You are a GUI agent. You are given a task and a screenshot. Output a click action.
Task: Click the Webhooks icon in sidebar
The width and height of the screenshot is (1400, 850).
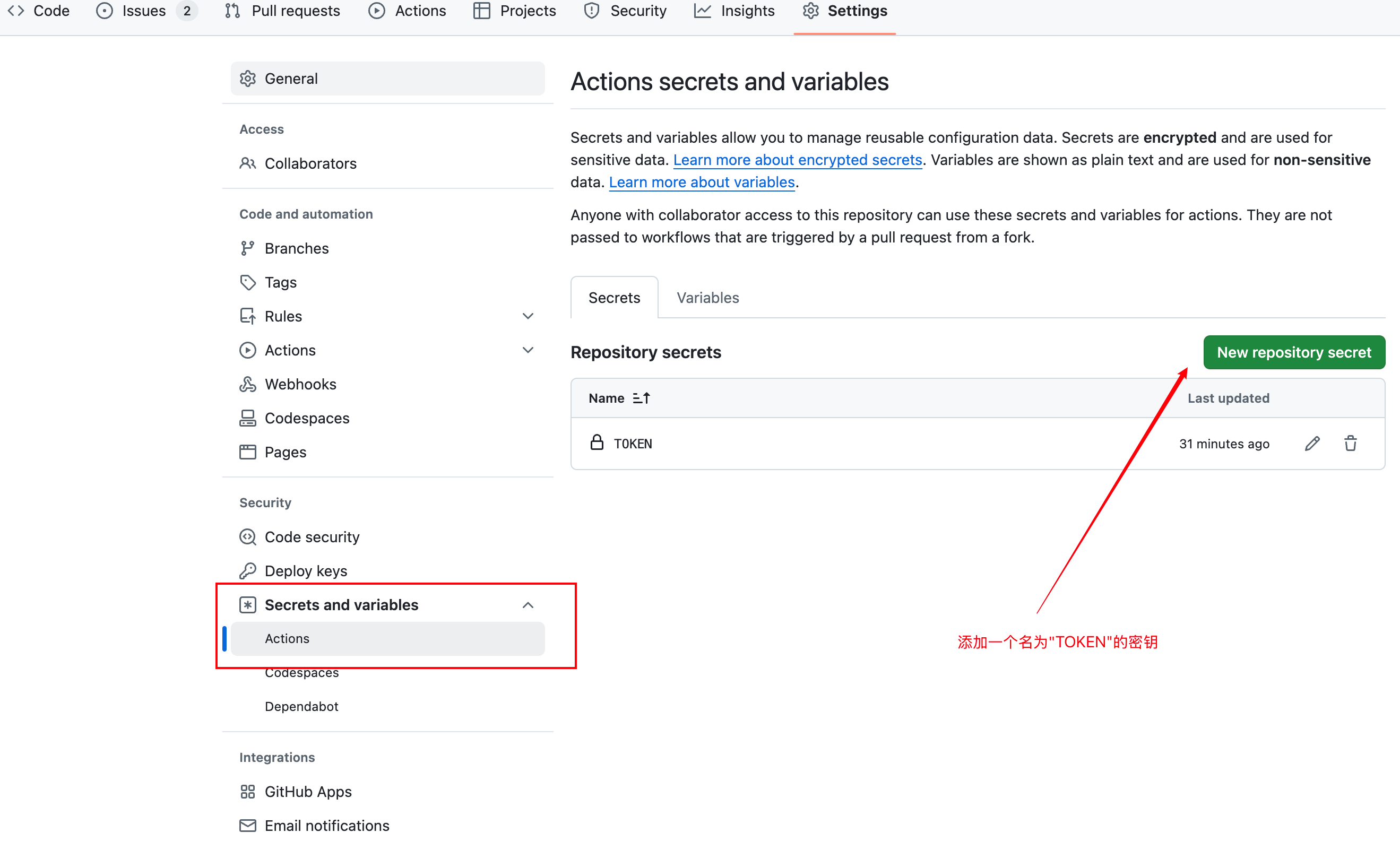coord(247,384)
